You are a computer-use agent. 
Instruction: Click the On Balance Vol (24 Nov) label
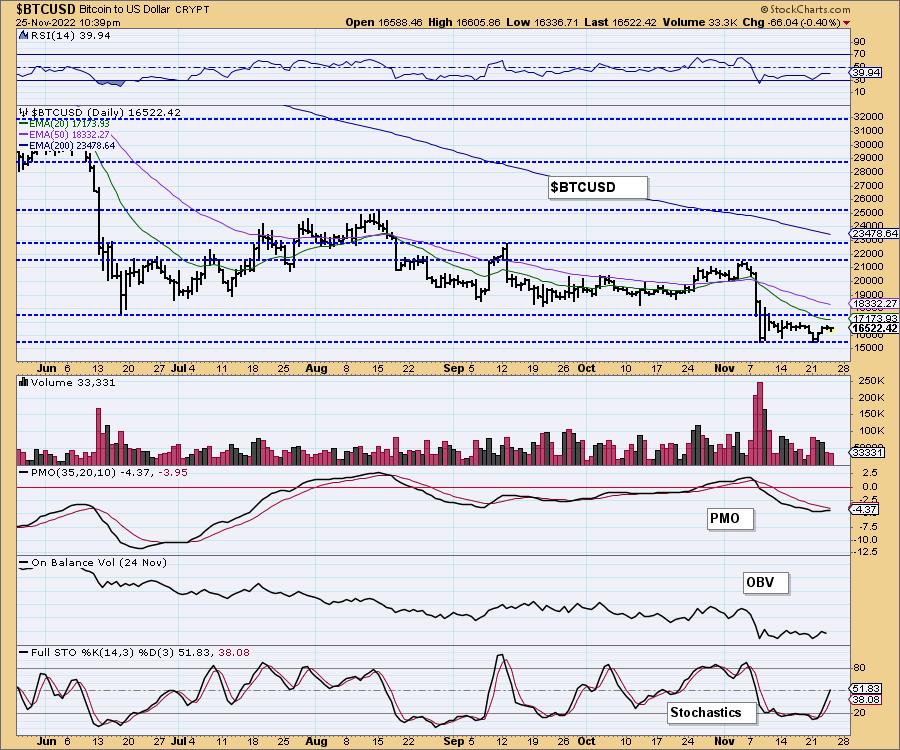pyautogui.click(x=99, y=562)
